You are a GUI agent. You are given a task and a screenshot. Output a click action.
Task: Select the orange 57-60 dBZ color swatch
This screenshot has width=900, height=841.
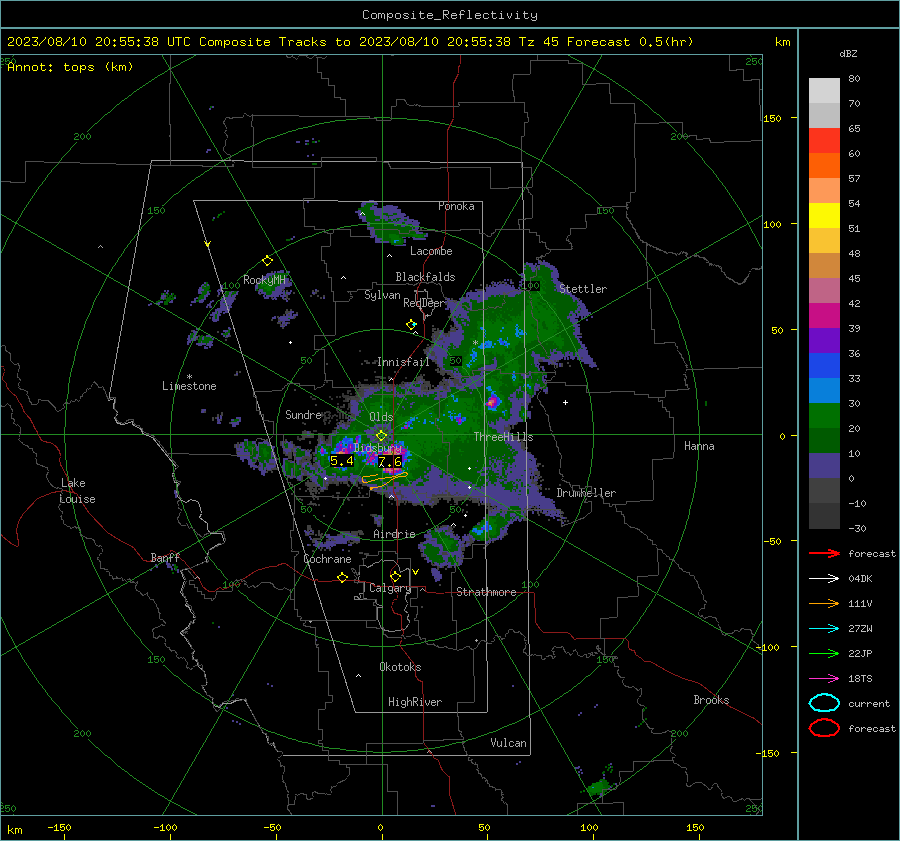824,166
